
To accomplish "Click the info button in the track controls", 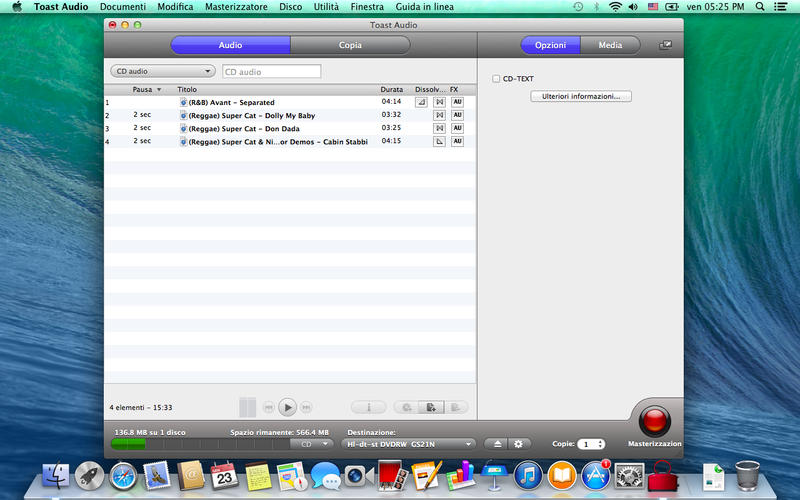I will (368, 407).
